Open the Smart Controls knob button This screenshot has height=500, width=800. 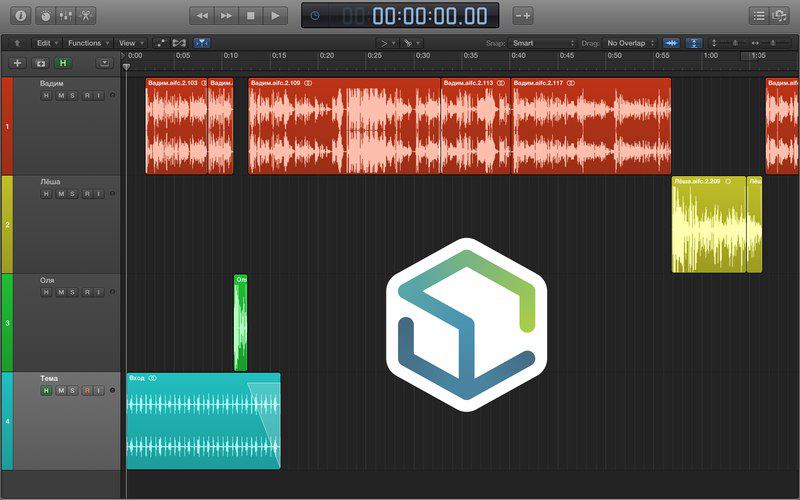45,15
